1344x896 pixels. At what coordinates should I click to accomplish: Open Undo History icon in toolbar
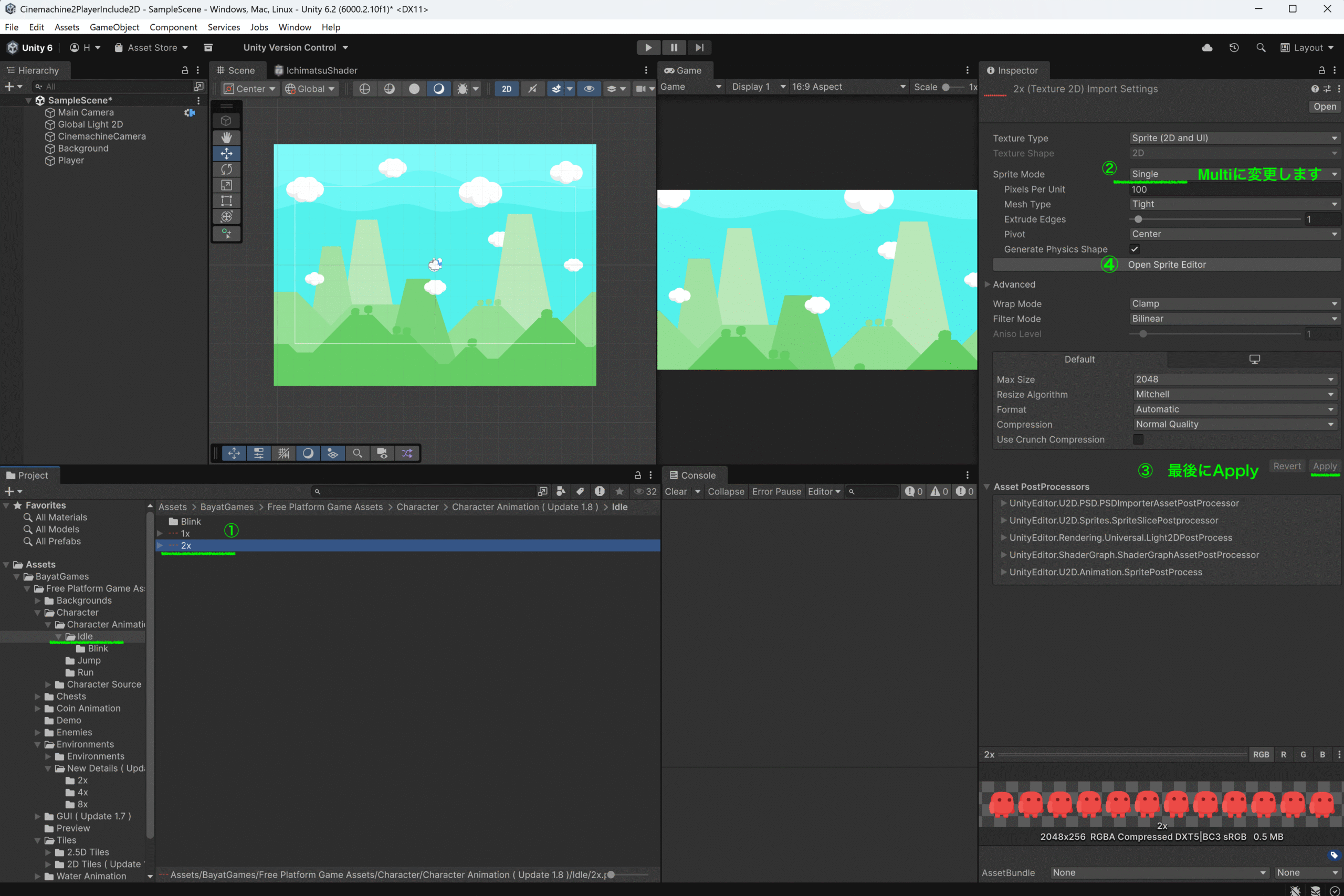tap(1234, 47)
